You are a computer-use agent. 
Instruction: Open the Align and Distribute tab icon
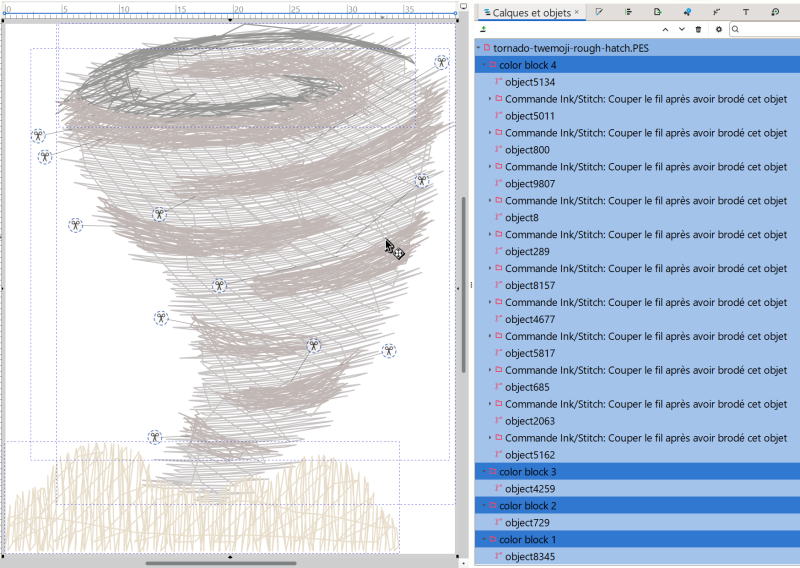tap(628, 12)
